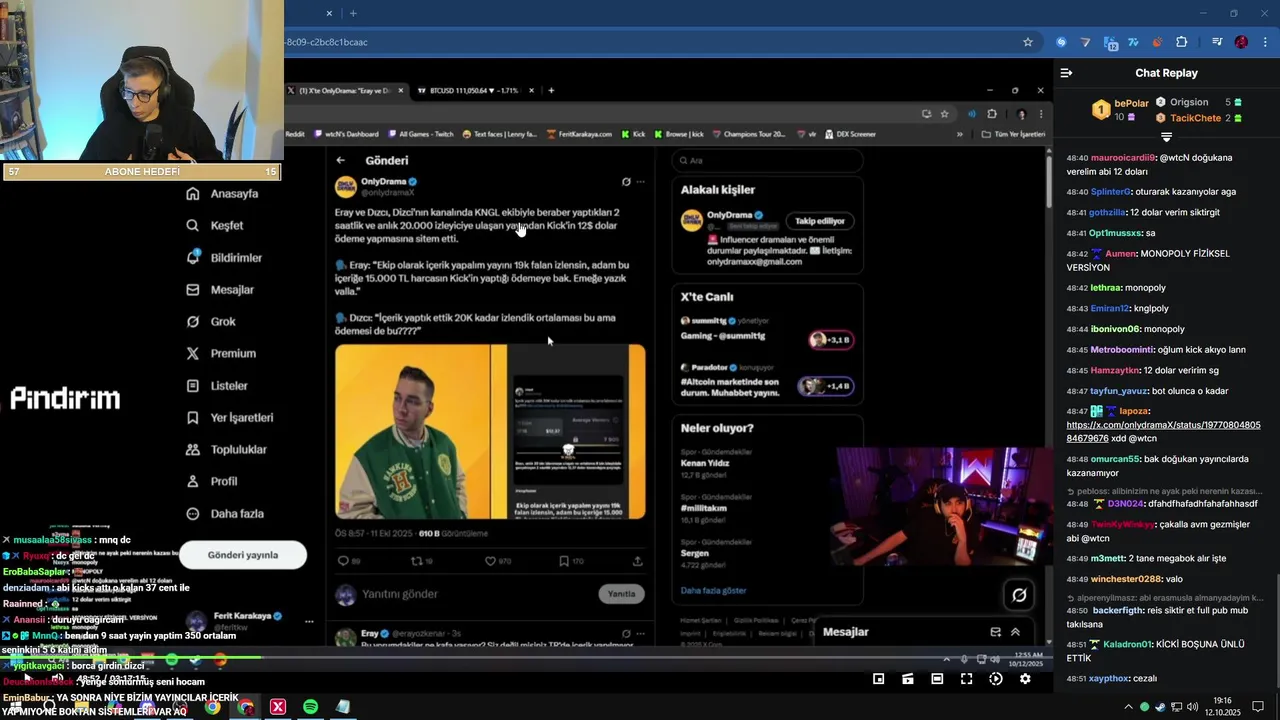Collapse the Chat Replay panel
Viewport: 1280px width, 720px height.
click(x=1066, y=73)
